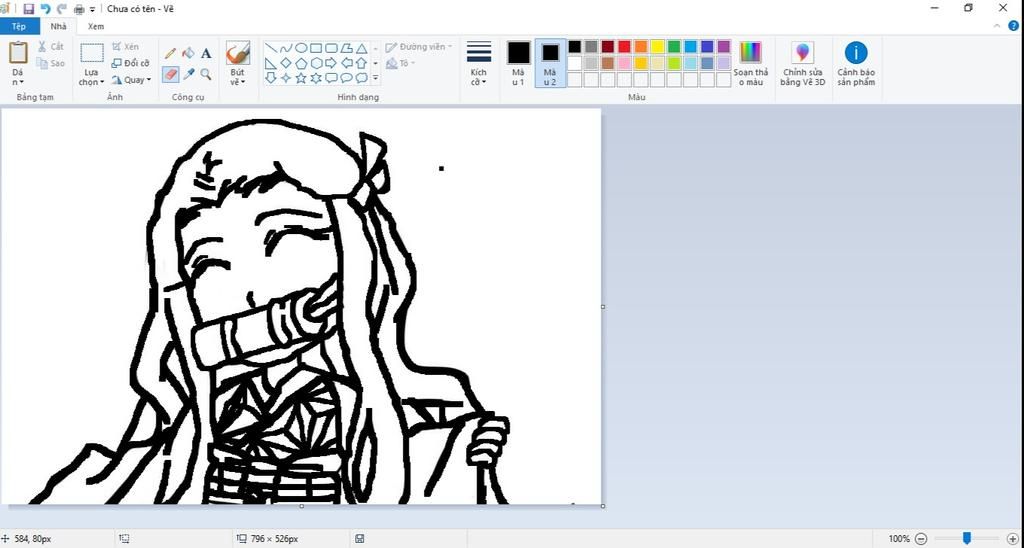Pick the indigo blue color swatch
The width and height of the screenshot is (1024, 548).
click(707, 46)
